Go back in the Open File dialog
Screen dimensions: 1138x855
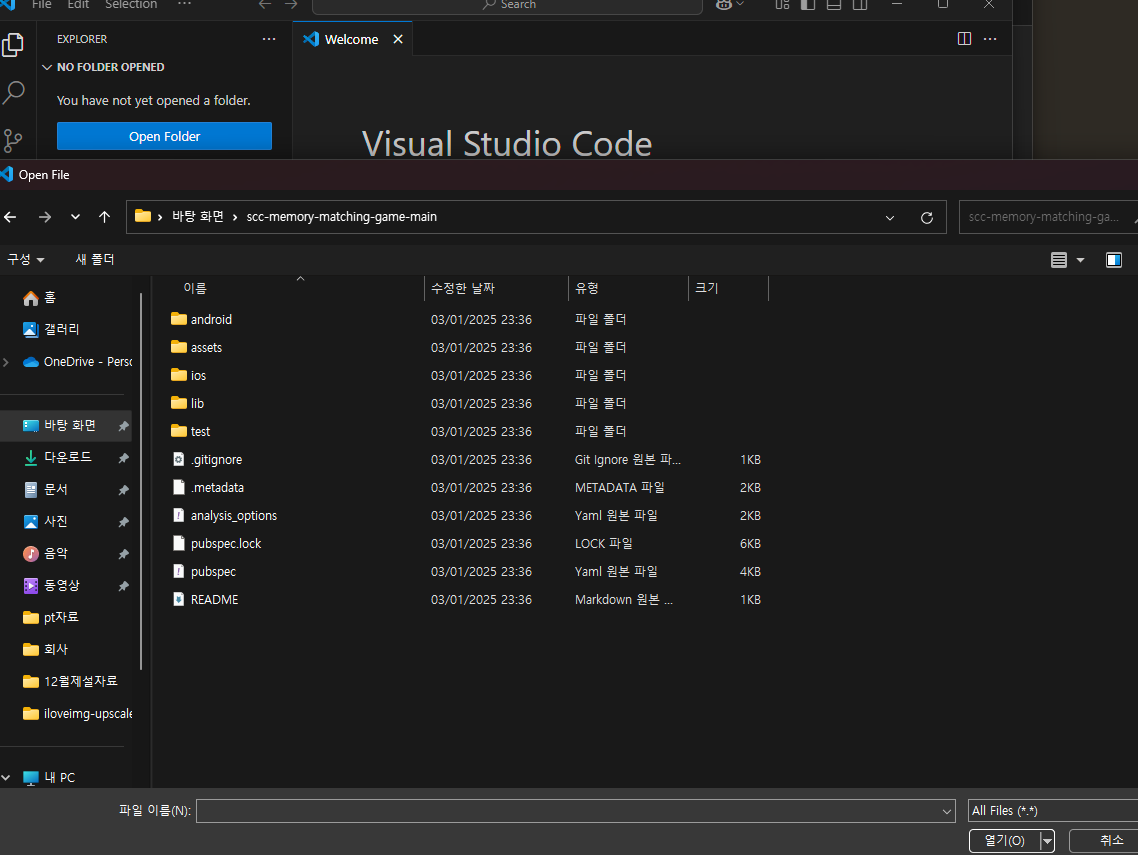(10, 217)
